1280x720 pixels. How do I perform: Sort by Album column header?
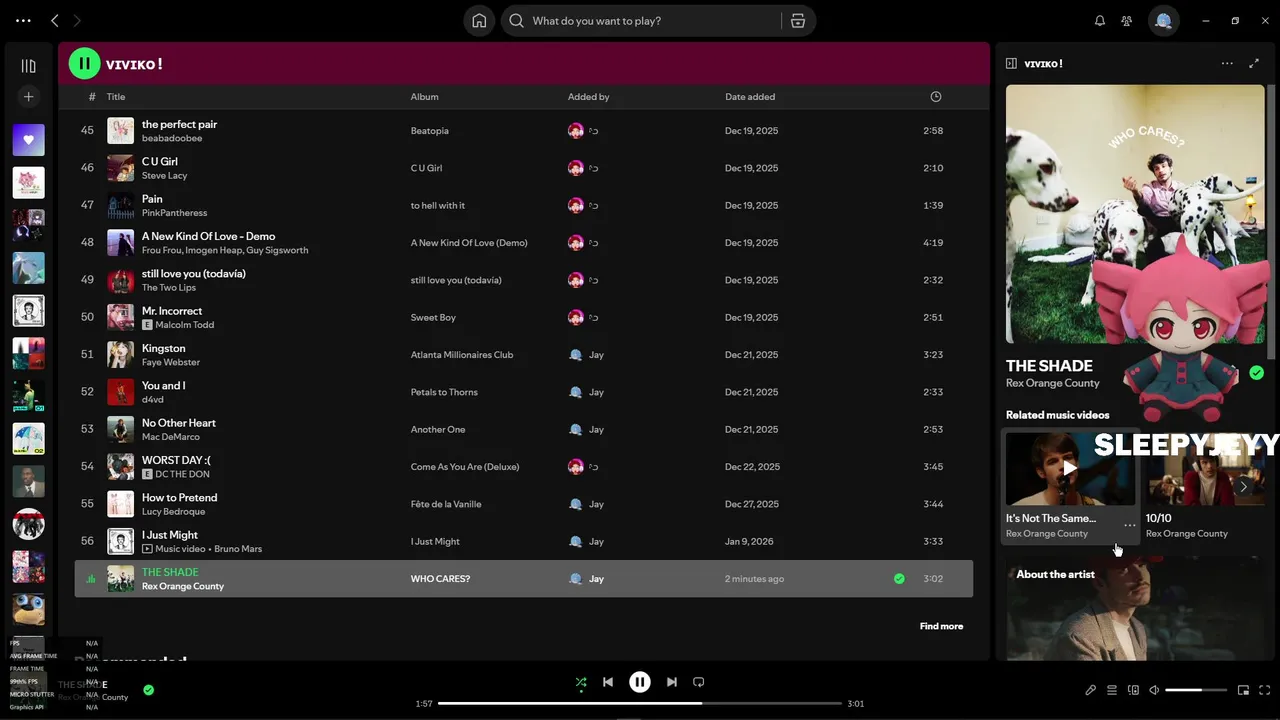click(x=424, y=97)
